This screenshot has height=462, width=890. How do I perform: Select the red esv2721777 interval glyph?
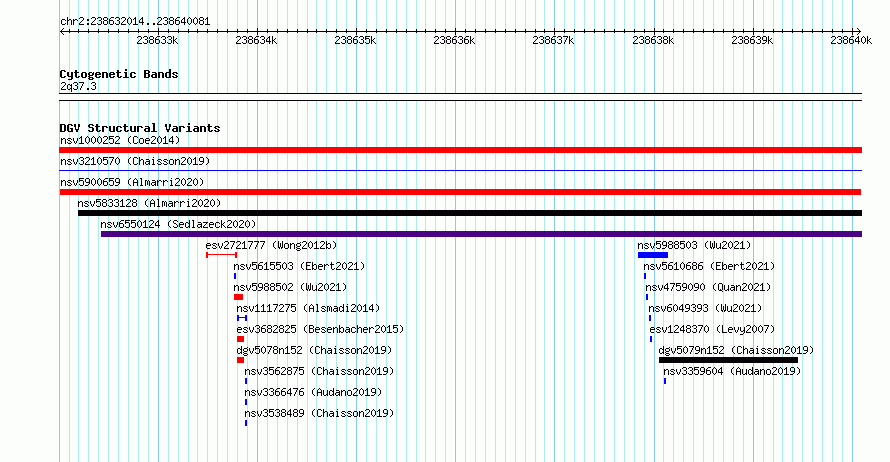pyautogui.click(x=221, y=255)
